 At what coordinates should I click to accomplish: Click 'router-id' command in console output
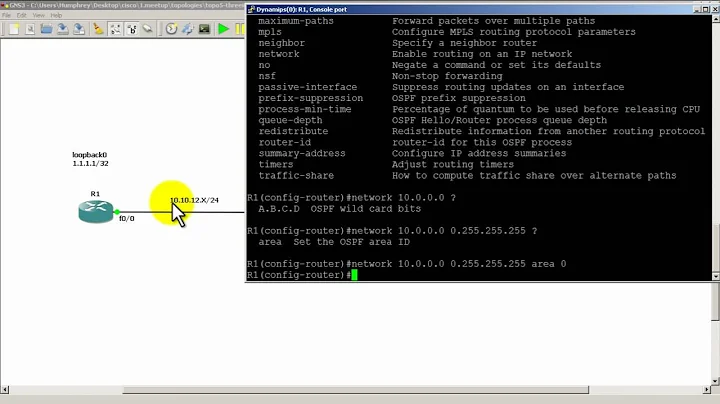click(x=284, y=142)
